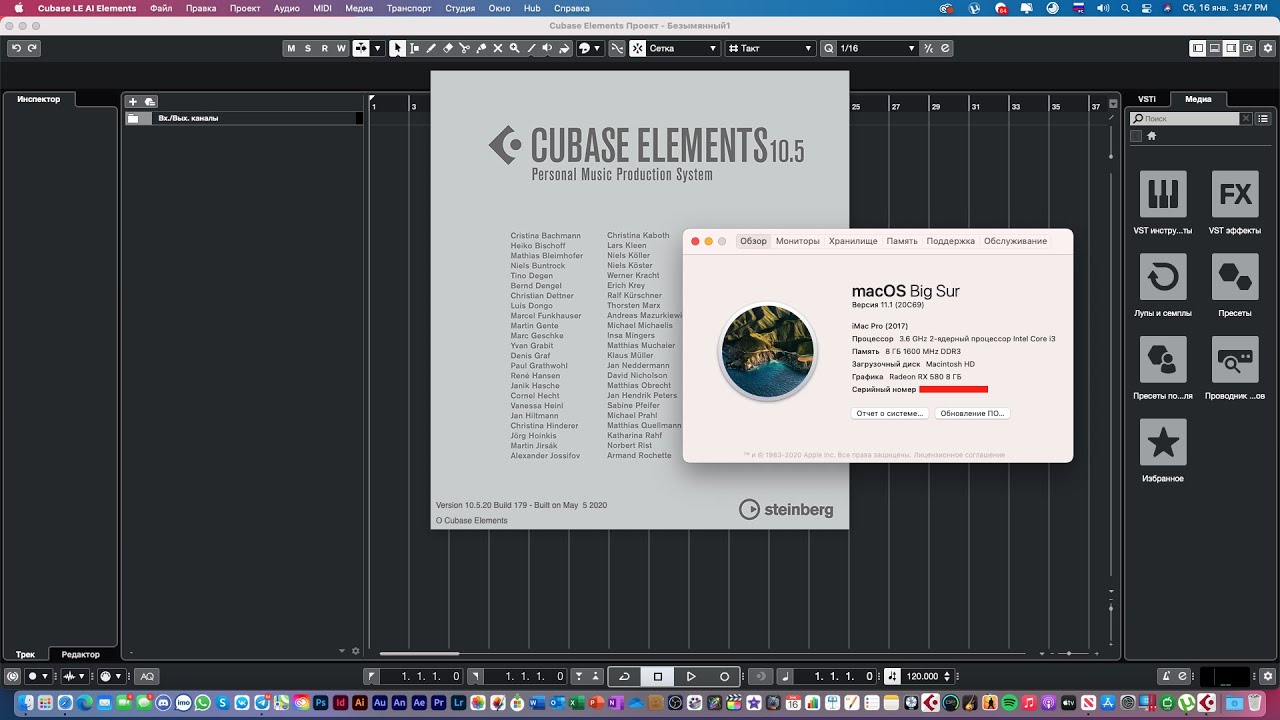1280x720 pixels.
Task: Toggle global Mute M button
Action: pos(291,48)
